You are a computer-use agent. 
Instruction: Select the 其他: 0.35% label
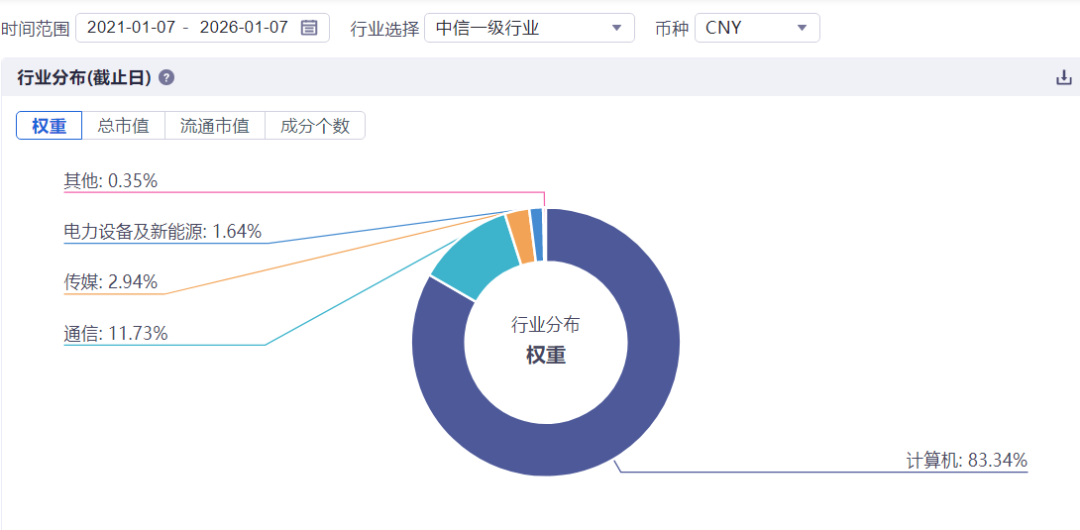pos(111,181)
